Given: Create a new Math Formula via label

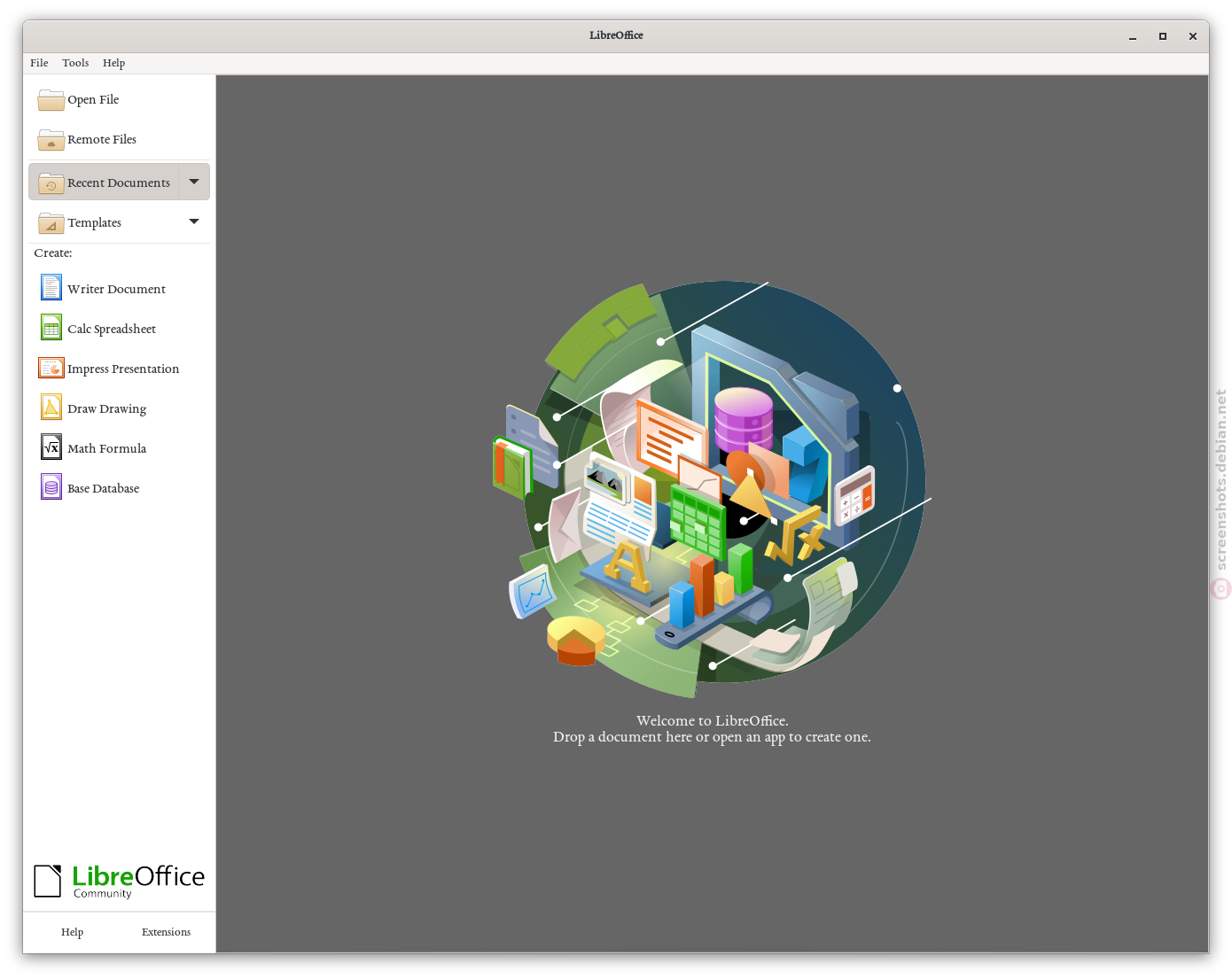Looking at the screenshot, I should click(106, 448).
